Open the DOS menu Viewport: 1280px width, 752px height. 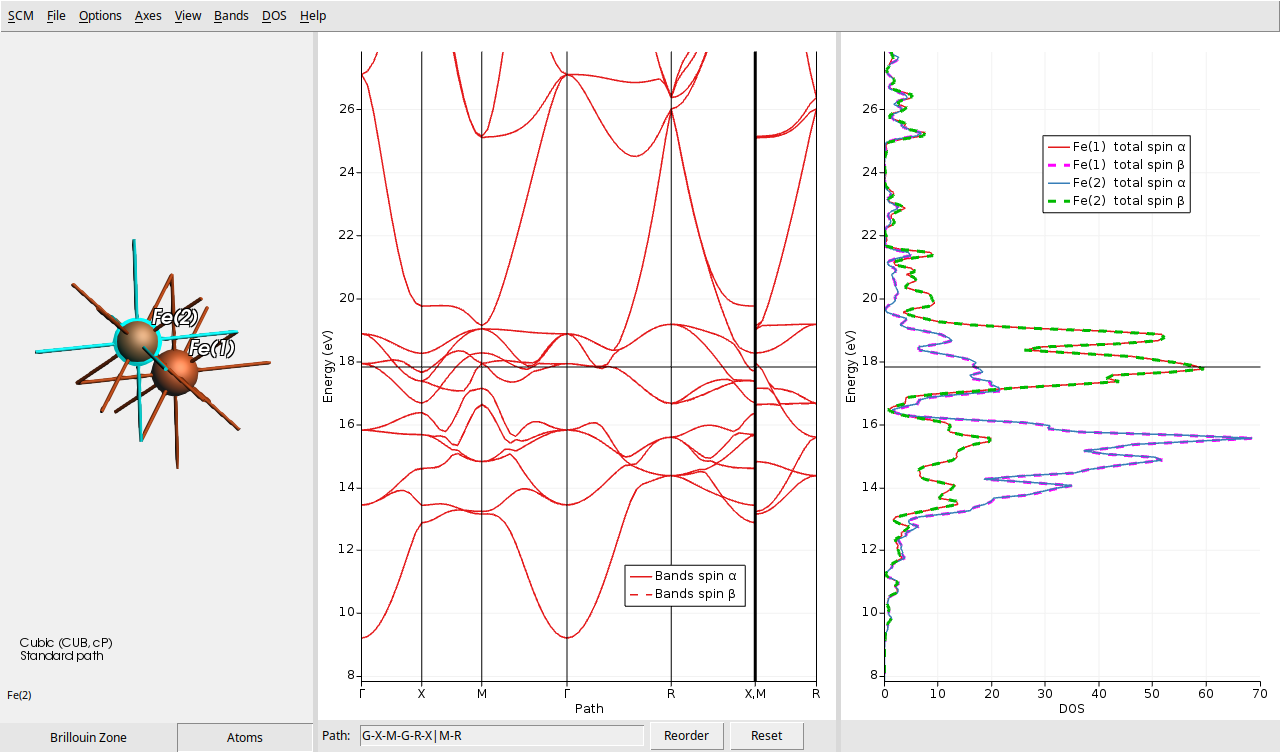274,16
